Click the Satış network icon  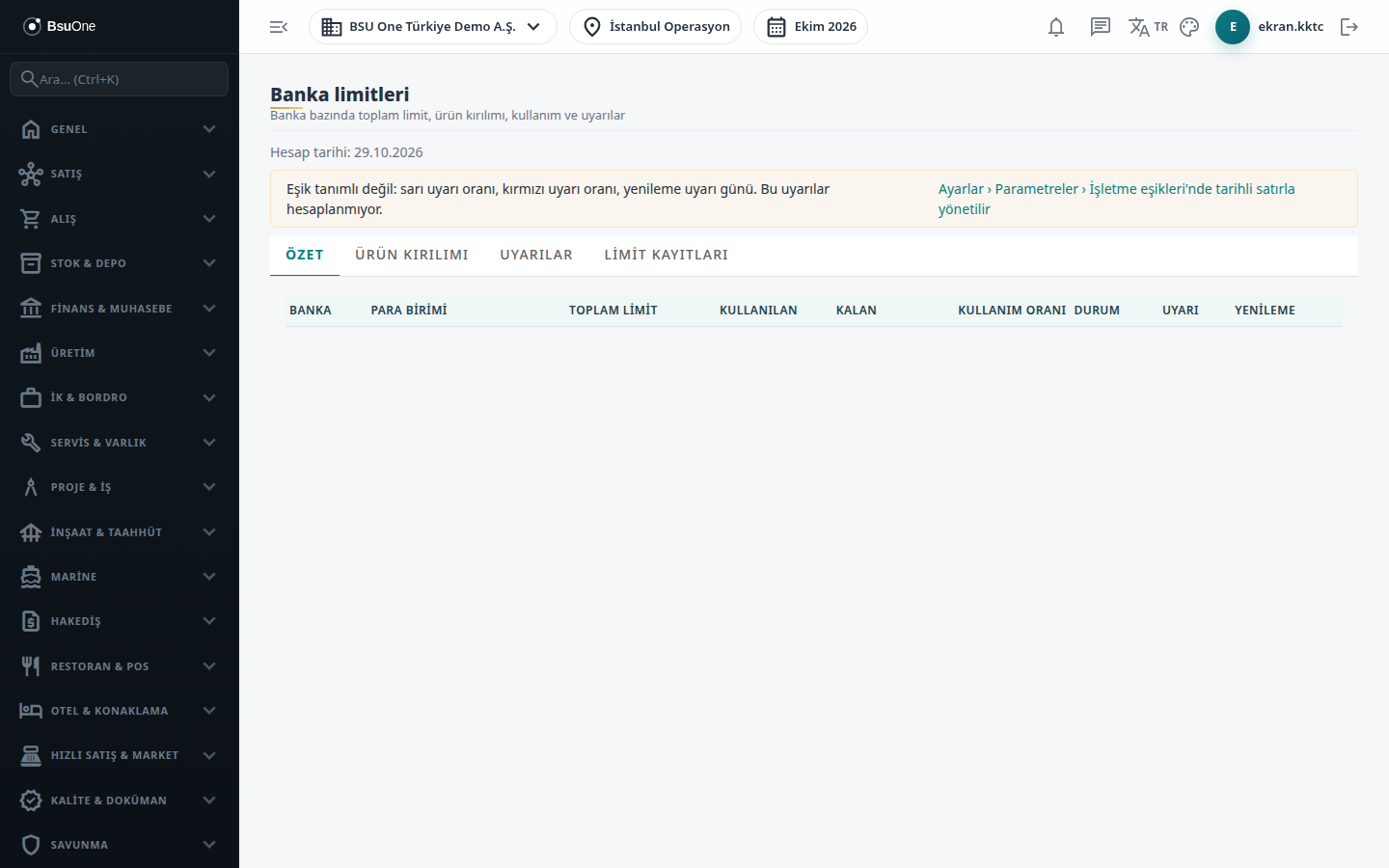[31, 174]
